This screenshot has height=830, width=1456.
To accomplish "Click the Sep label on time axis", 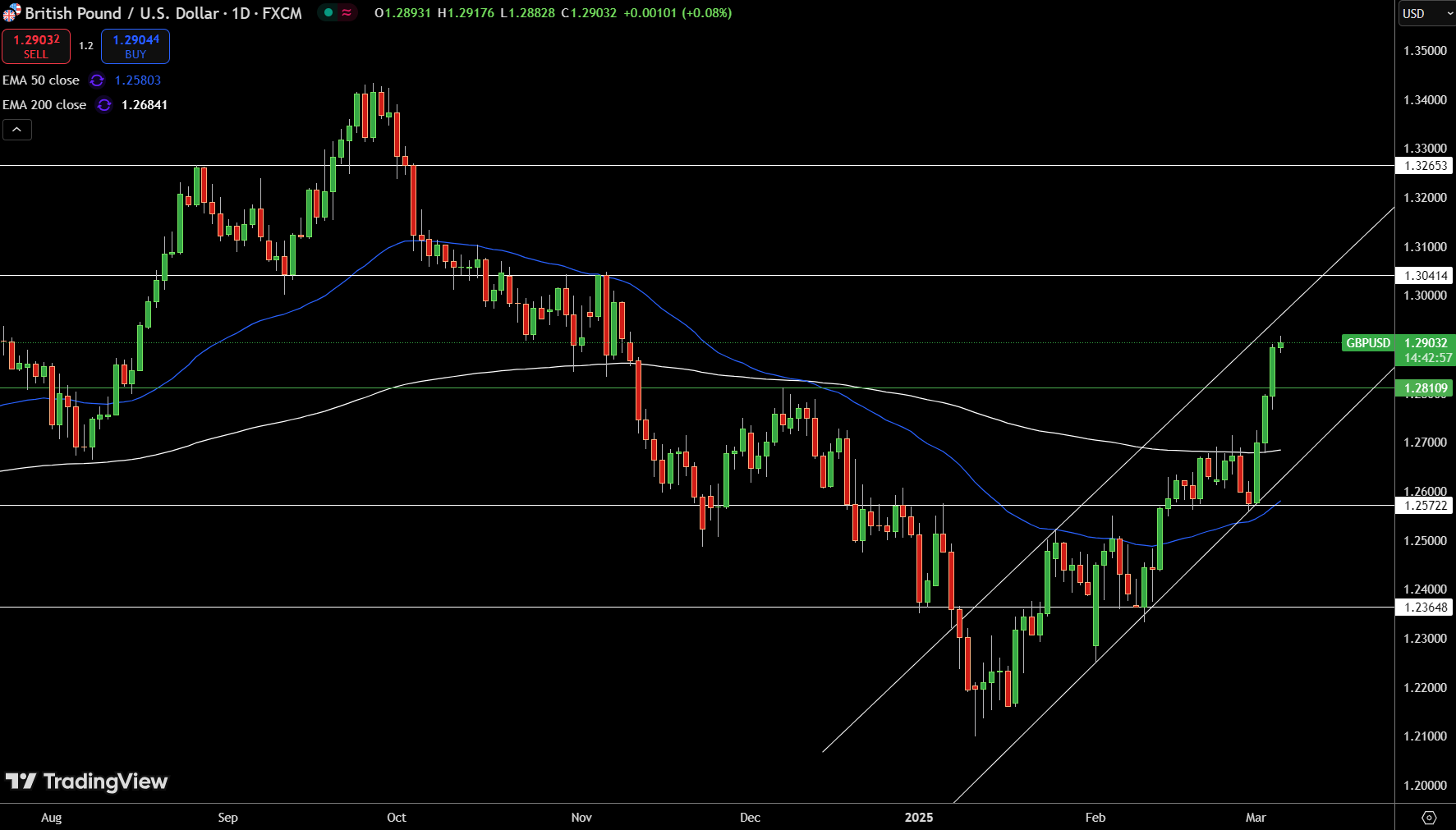I will point(227,818).
